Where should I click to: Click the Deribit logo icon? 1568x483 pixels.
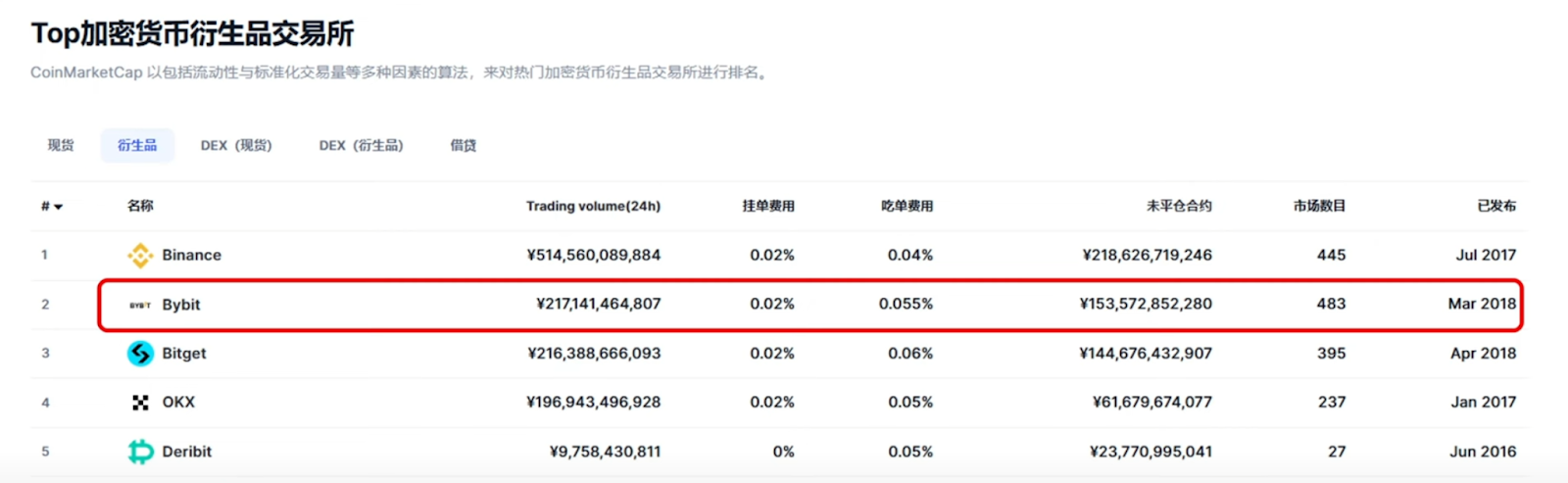pyautogui.click(x=140, y=452)
